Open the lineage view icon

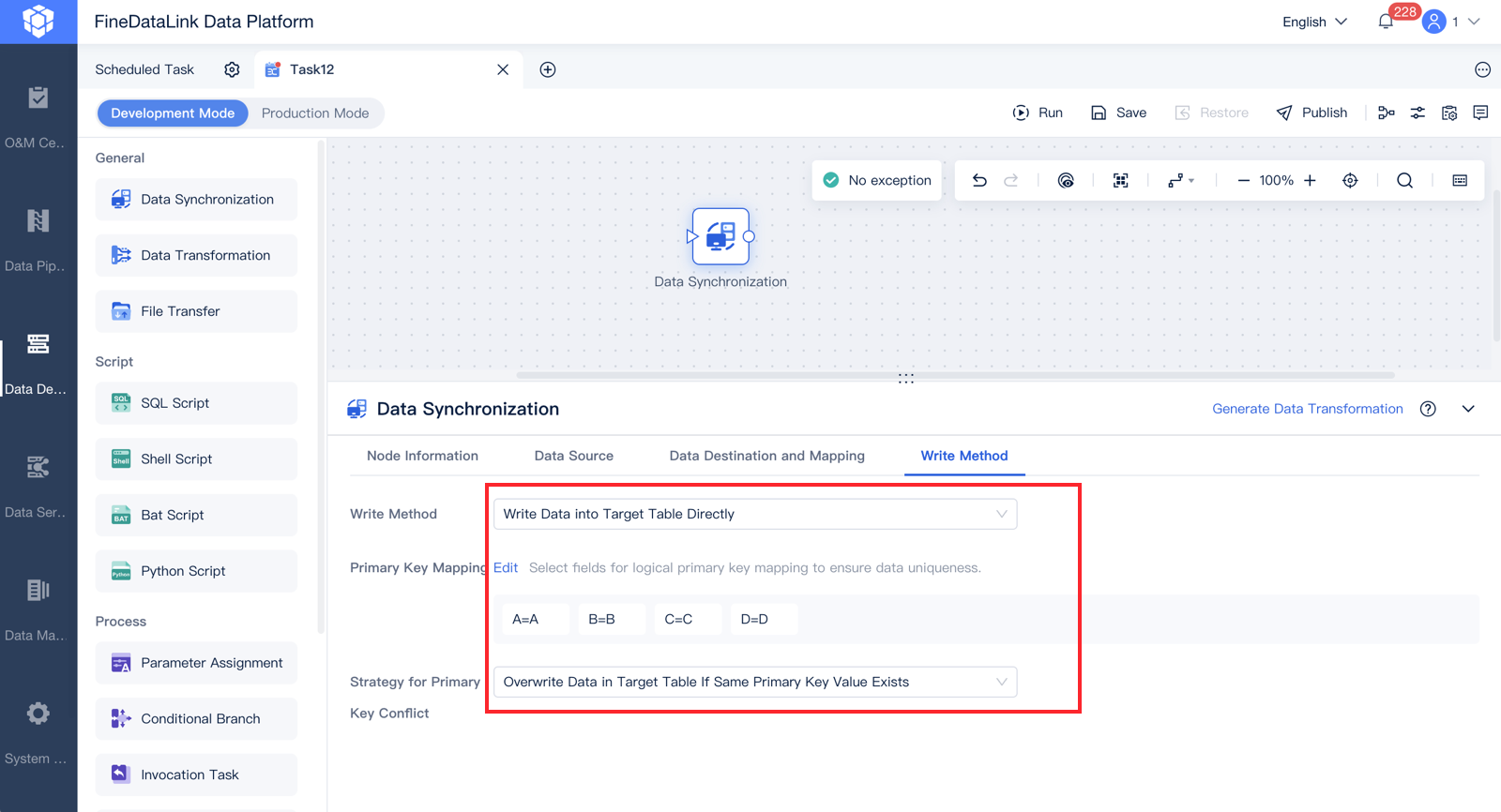[1386, 113]
